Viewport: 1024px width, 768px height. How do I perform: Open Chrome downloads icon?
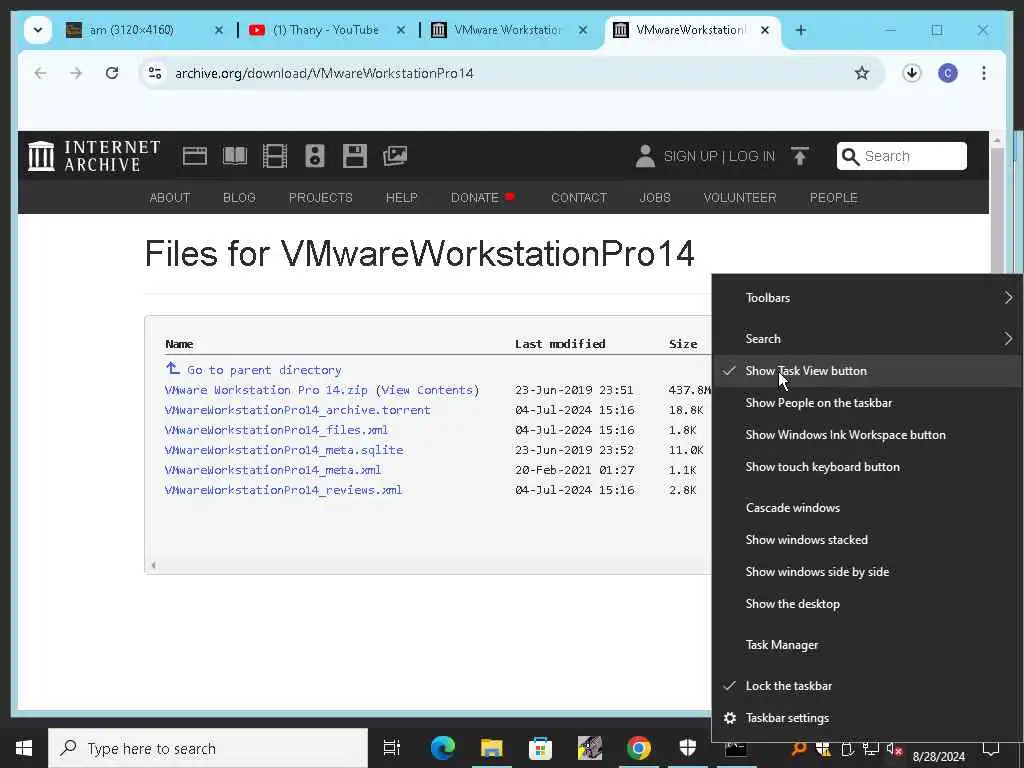pyautogui.click(x=912, y=73)
